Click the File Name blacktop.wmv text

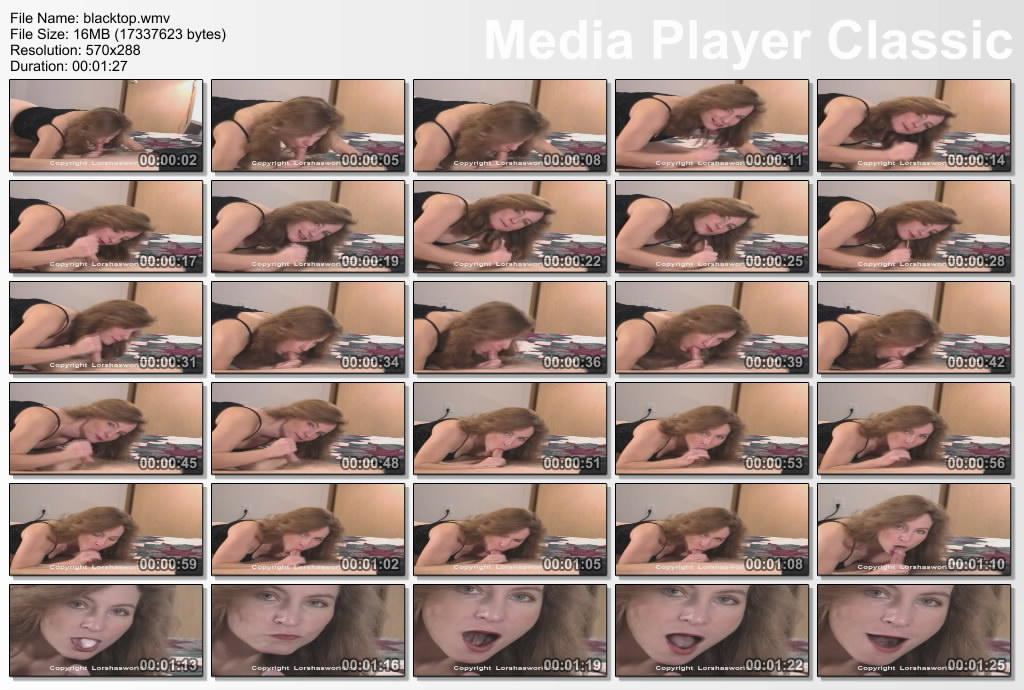[x=83, y=18]
